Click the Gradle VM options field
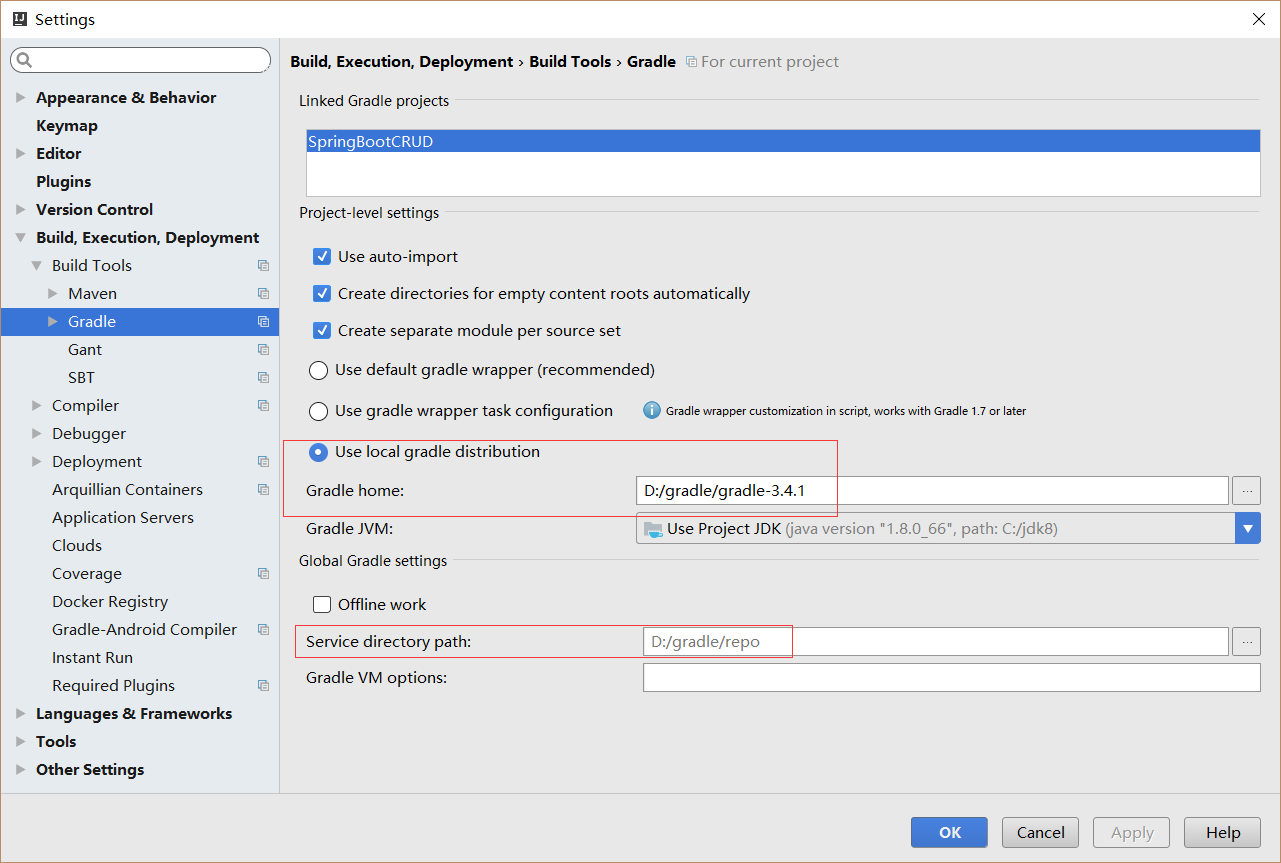The height and width of the screenshot is (863, 1281). [x=952, y=678]
